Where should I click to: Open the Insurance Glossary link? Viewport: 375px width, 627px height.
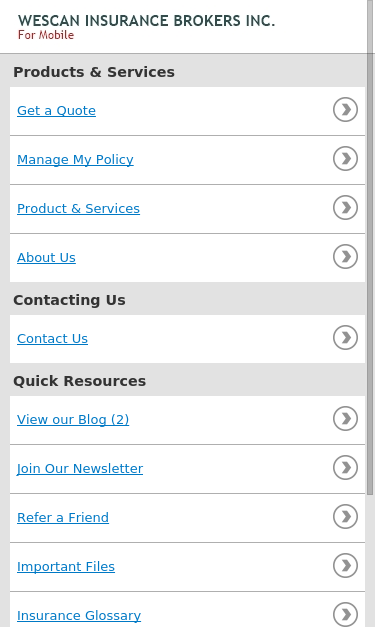(79, 616)
